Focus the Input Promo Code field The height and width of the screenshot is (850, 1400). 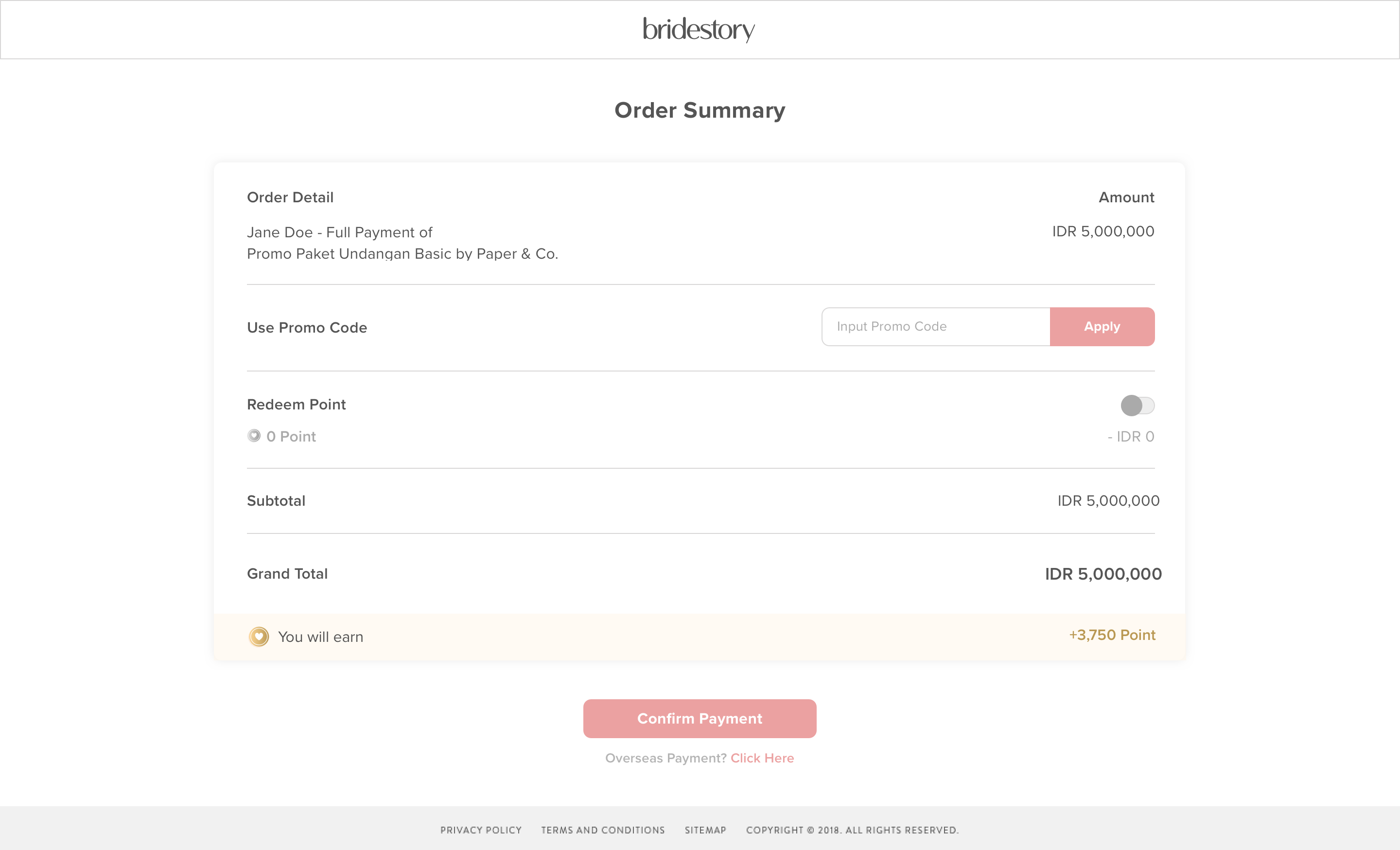[936, 327]
